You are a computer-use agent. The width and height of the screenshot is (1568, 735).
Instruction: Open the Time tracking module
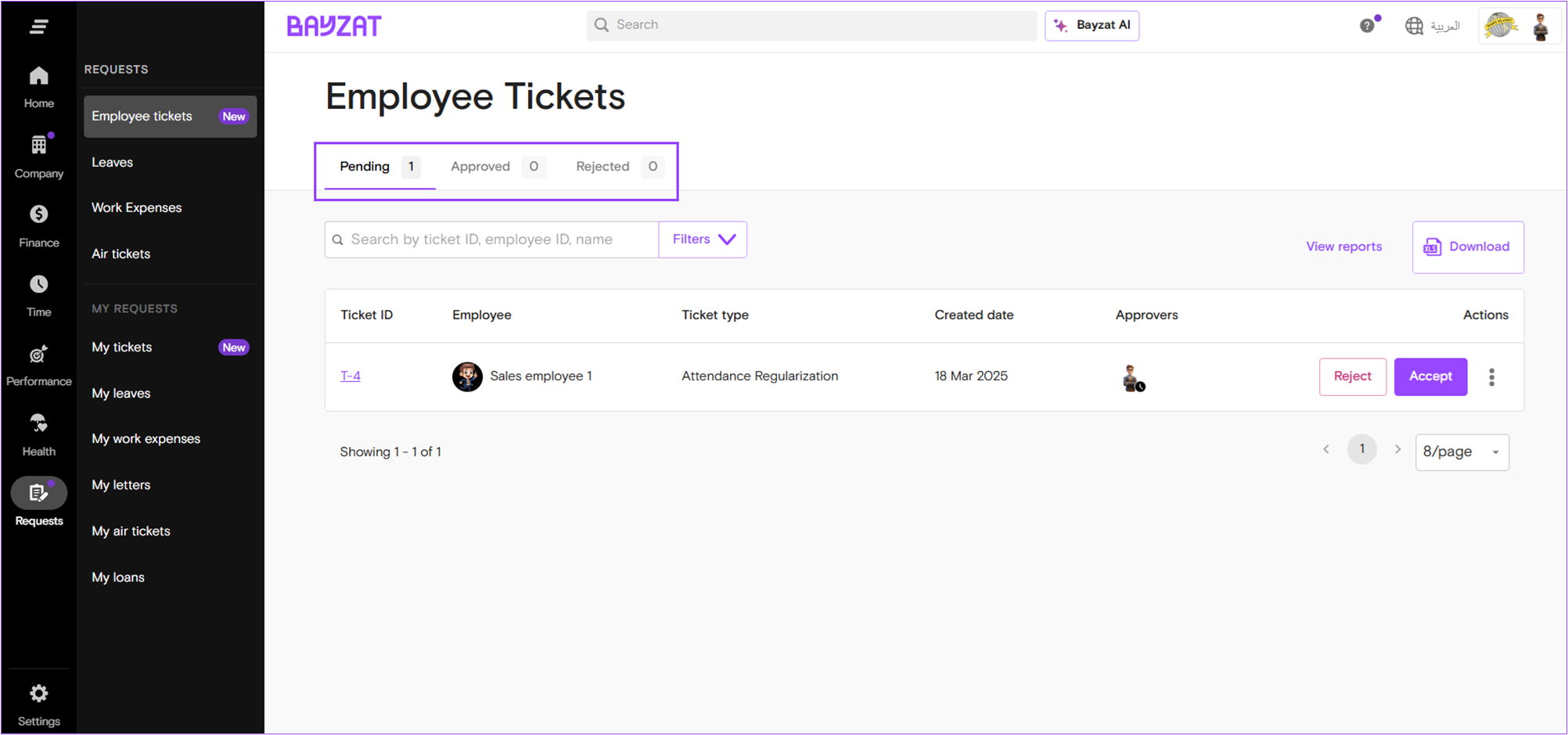click(x=38, y=295)
